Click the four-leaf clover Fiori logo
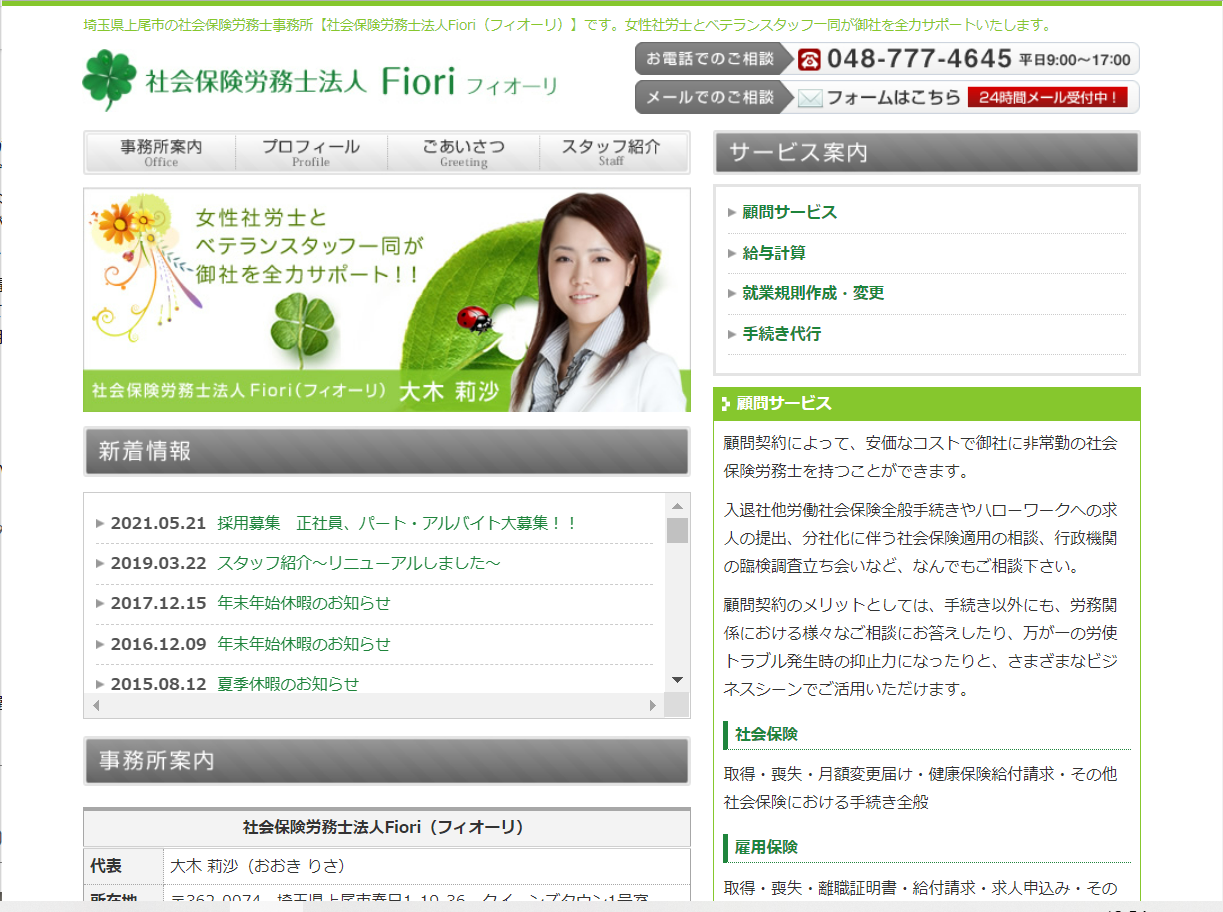The height and width of the screenshot is (912, 1223). 109,80
